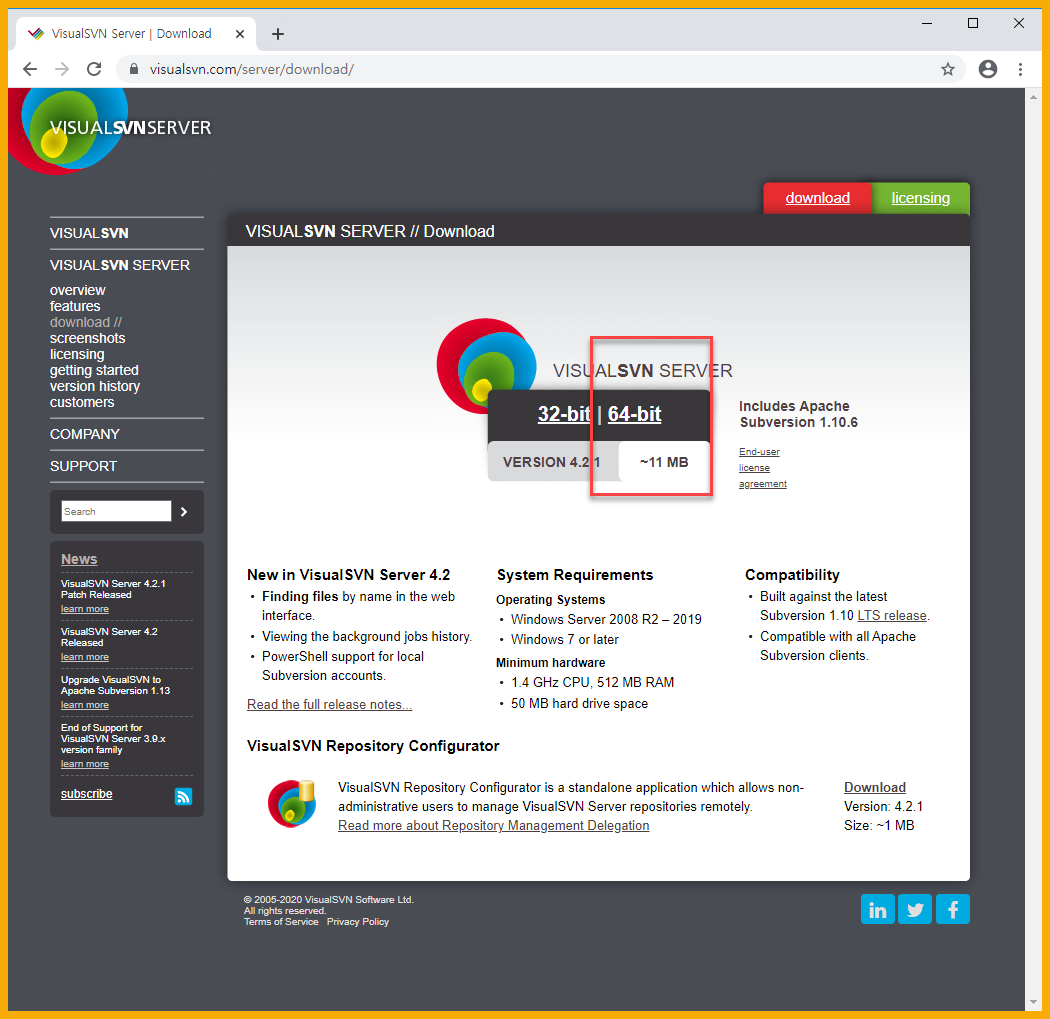Maximize the browser window
Viewport: 1050px width, 1019px height.
point(973,23)
